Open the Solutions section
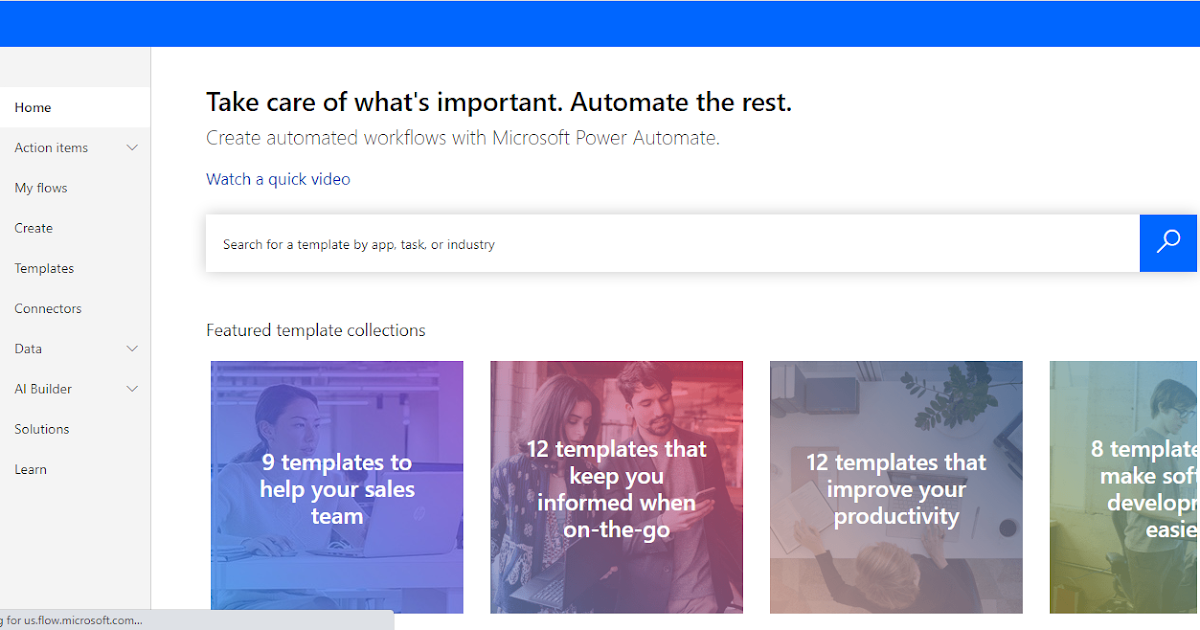This screenshot has height=630, width=1200. click(41, 428)
